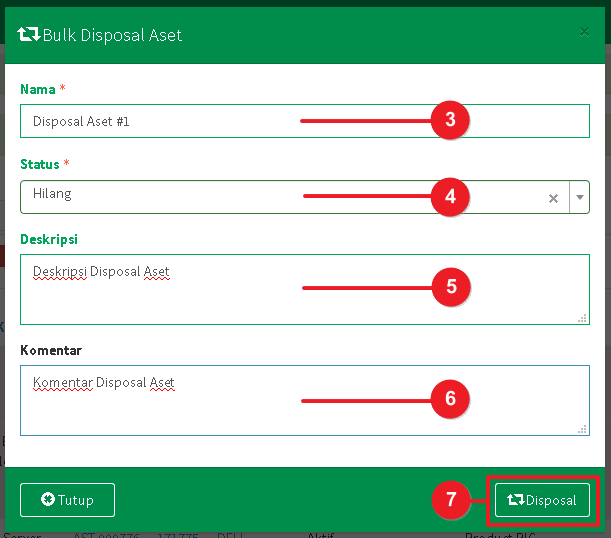Close the Bulk Disposal Aset dialog
611x538 pixels.
pos(584,32)
